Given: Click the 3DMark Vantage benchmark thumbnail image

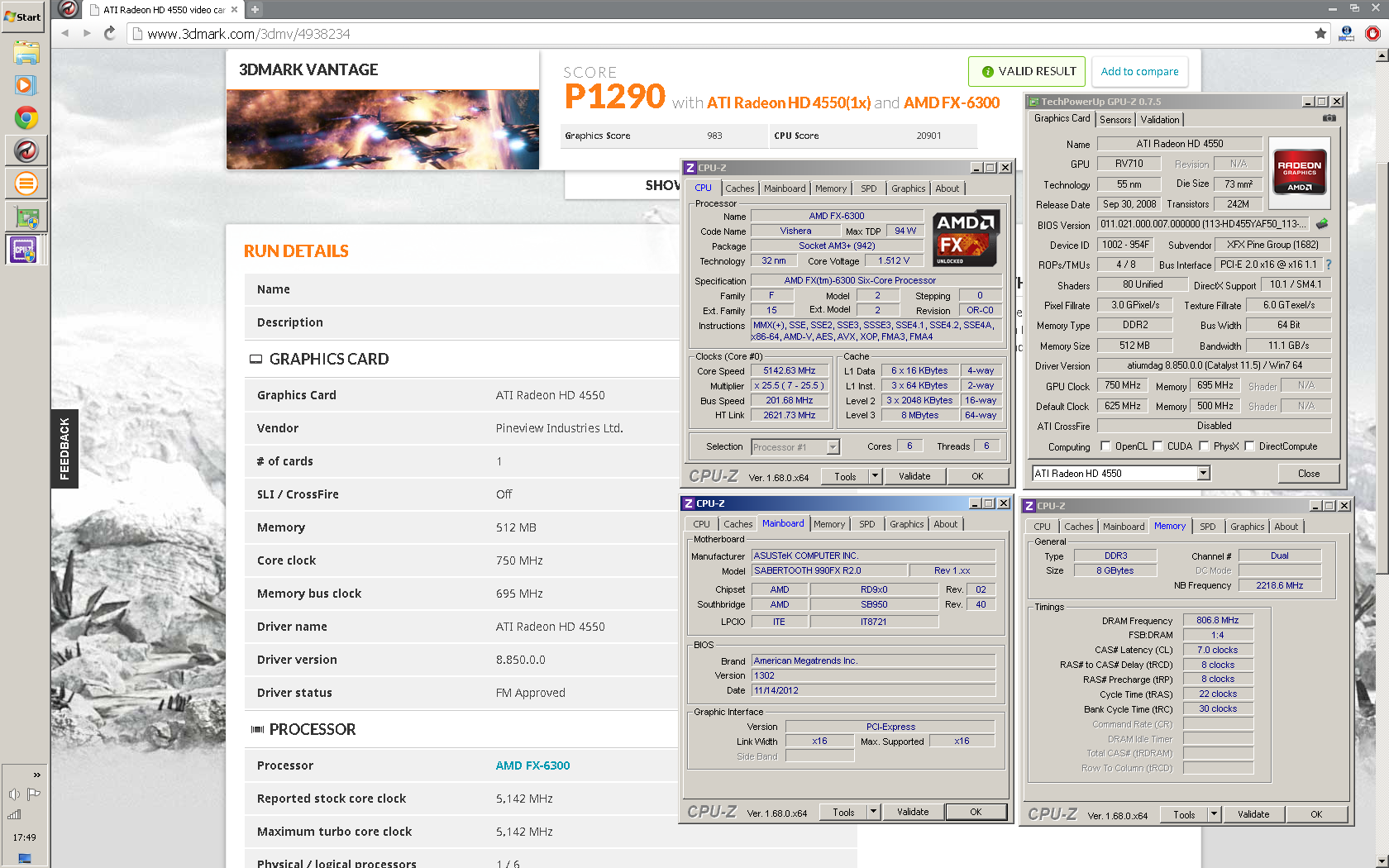Looking at the screenshot, I should (x=383, y=130).
